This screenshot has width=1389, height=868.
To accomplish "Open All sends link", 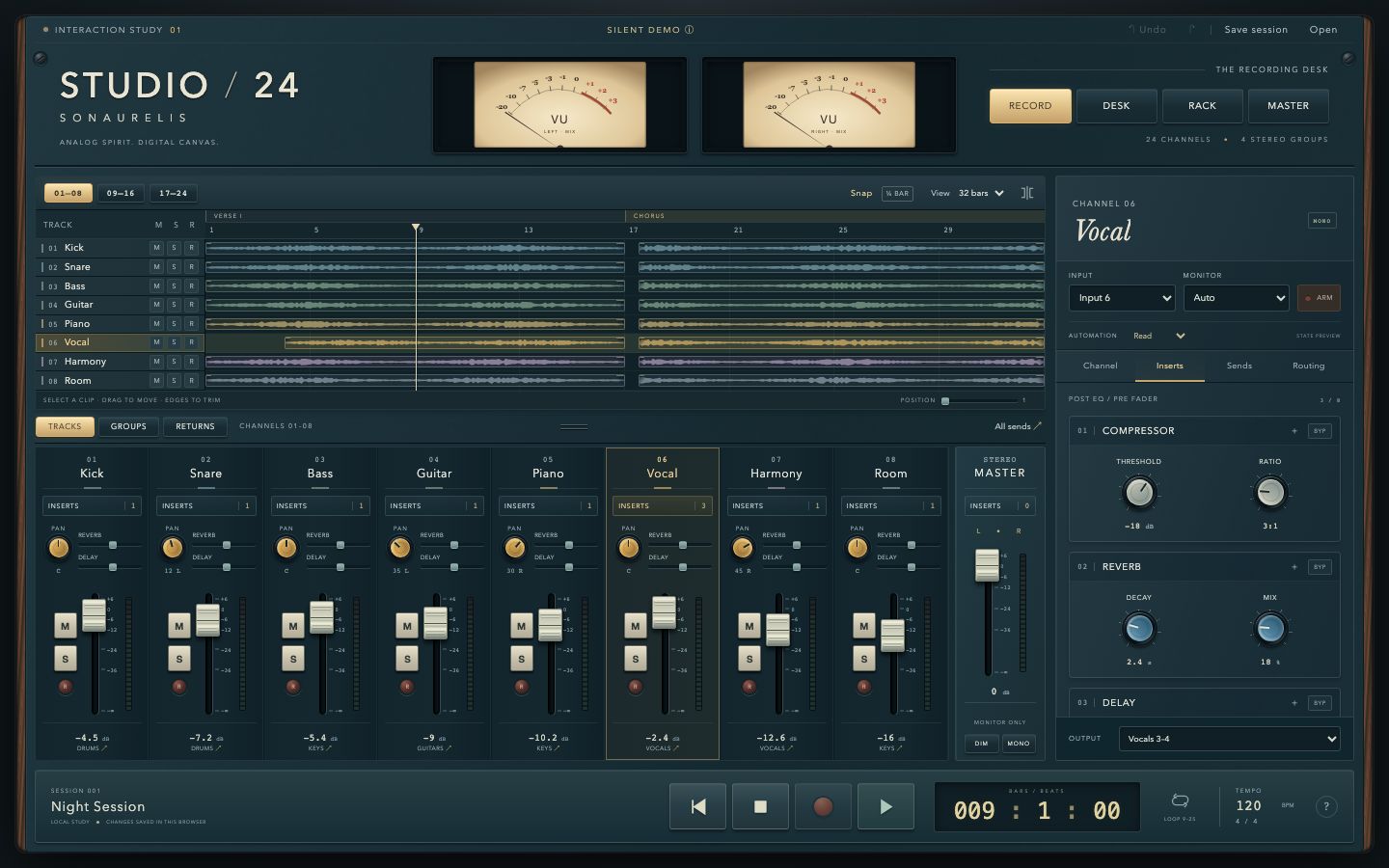I will click(x=1018, y=426).
